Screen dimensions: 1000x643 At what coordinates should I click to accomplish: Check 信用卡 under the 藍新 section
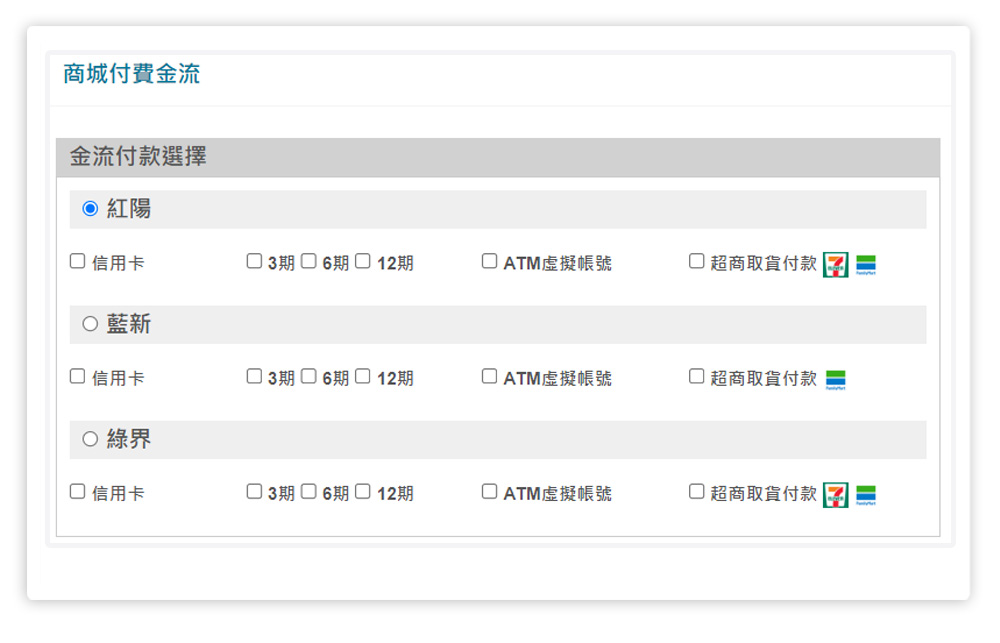pos(78,377)
